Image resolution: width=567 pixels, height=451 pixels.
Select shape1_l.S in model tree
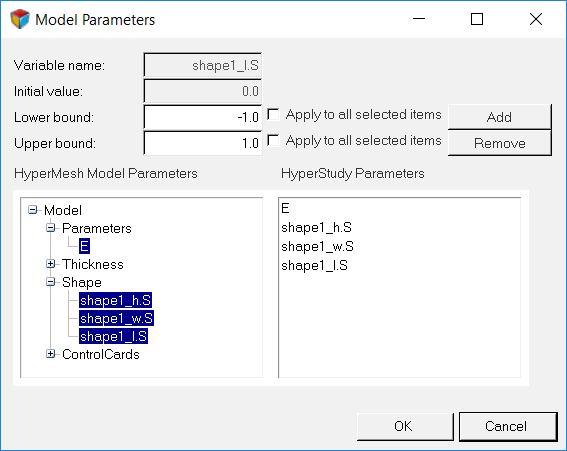[x=114, y=336]
